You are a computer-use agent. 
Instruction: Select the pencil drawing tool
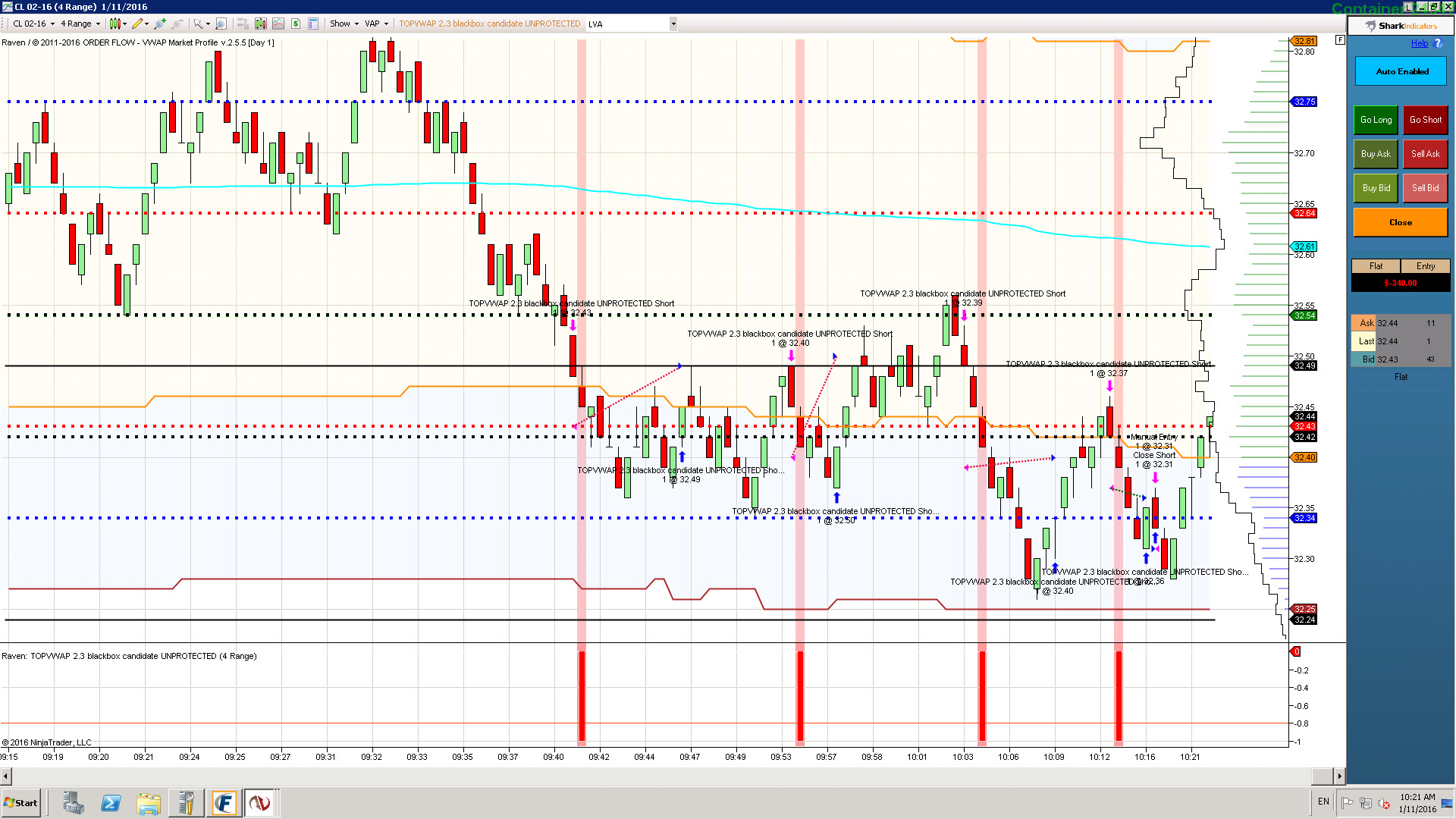click(137, 24)
